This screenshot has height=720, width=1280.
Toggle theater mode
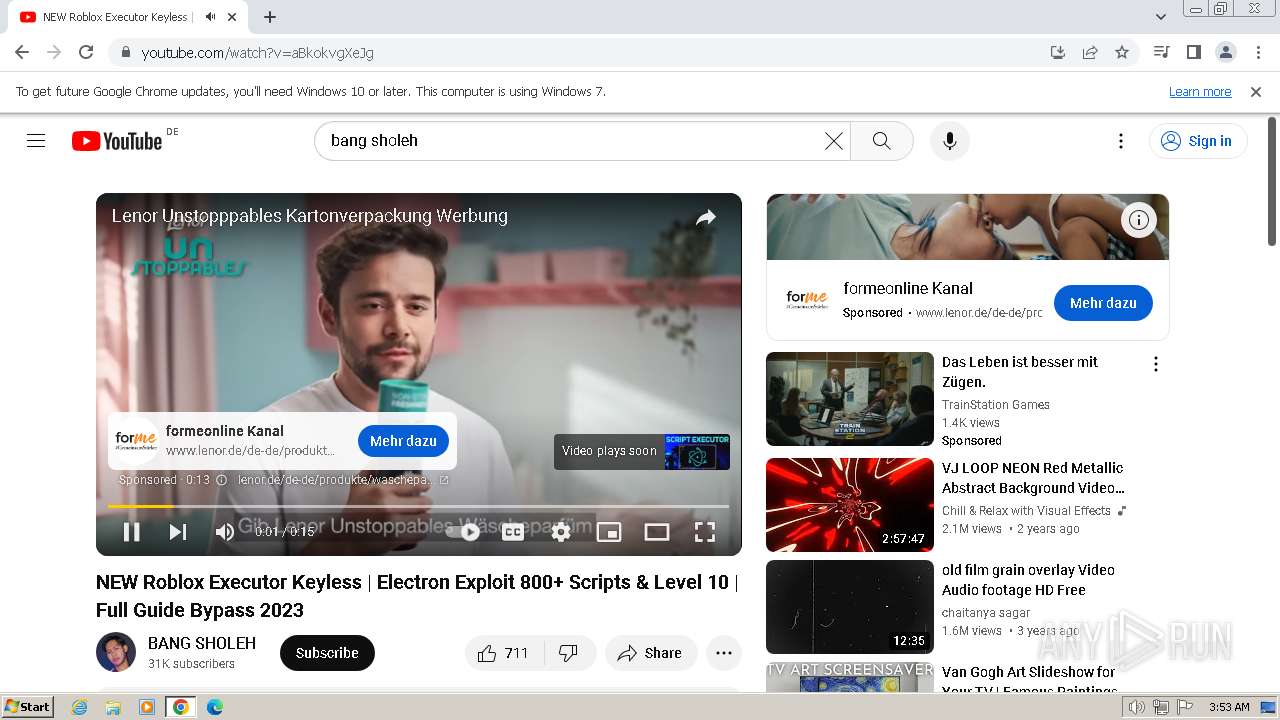tap(657, 532)
